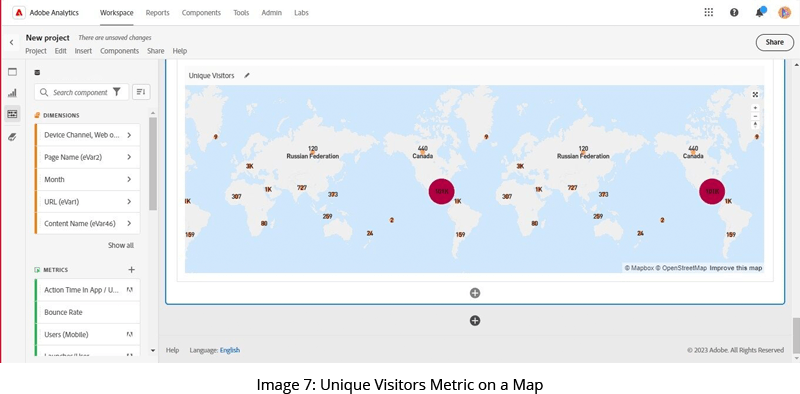Open the user profile avatar
Screen dimensions: 800x394
coord(784,13)
